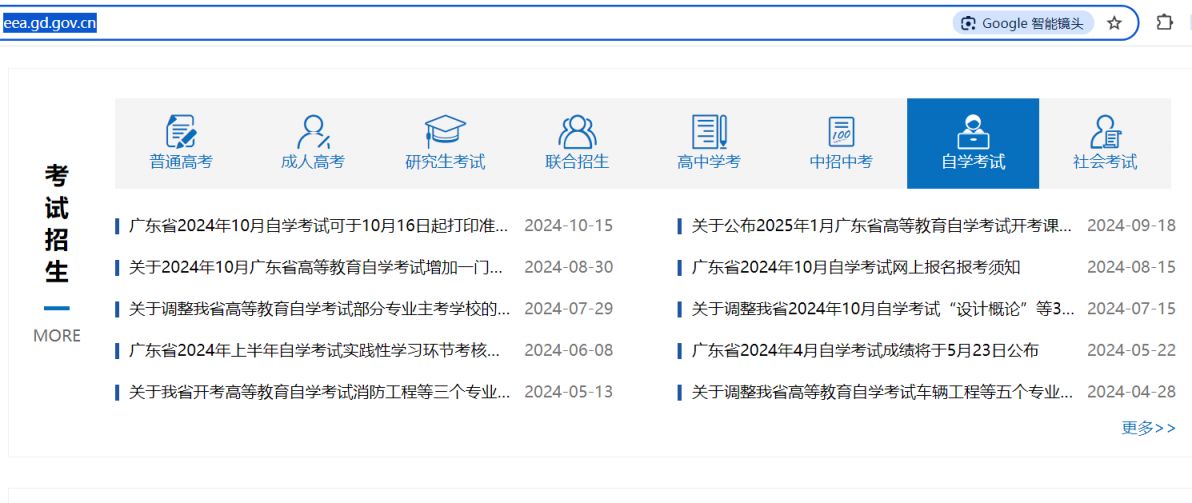Open news 广东省2024年10月自学考试可于10月16日起打印准
The width and height of the screenshot is (1192, 503).
click(319, 226)
